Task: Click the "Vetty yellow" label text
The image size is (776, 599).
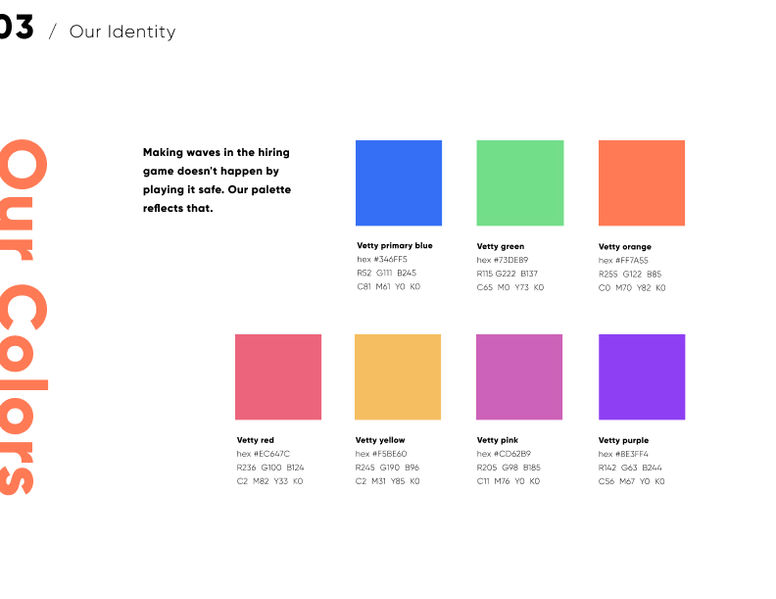Action: tap(380, 440)
